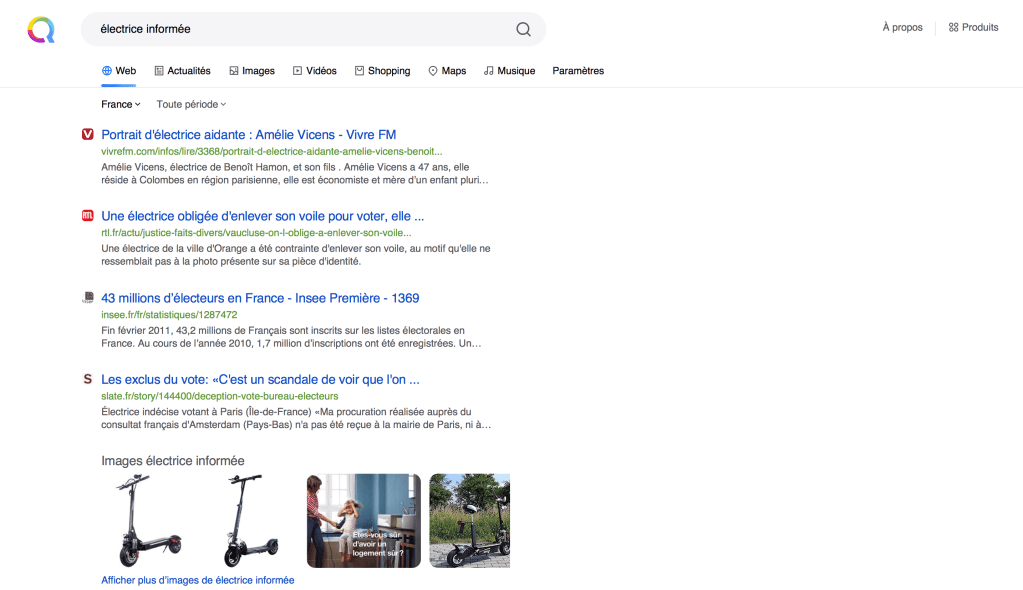Image resolution: width=1023 pixels, height=590 pixels.
Task: Click the Slate favicon icon
Action: click(87, 380)
